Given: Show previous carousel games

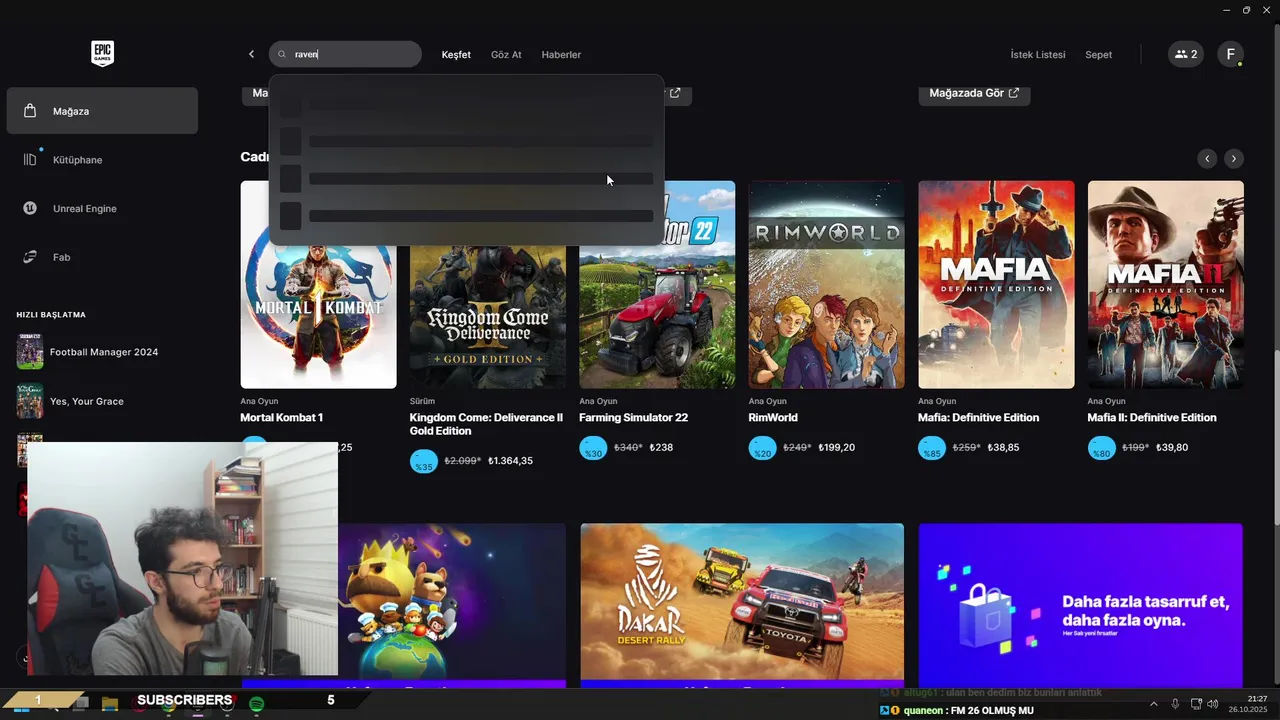Looking at the screenshot, I should (1207, 158).
